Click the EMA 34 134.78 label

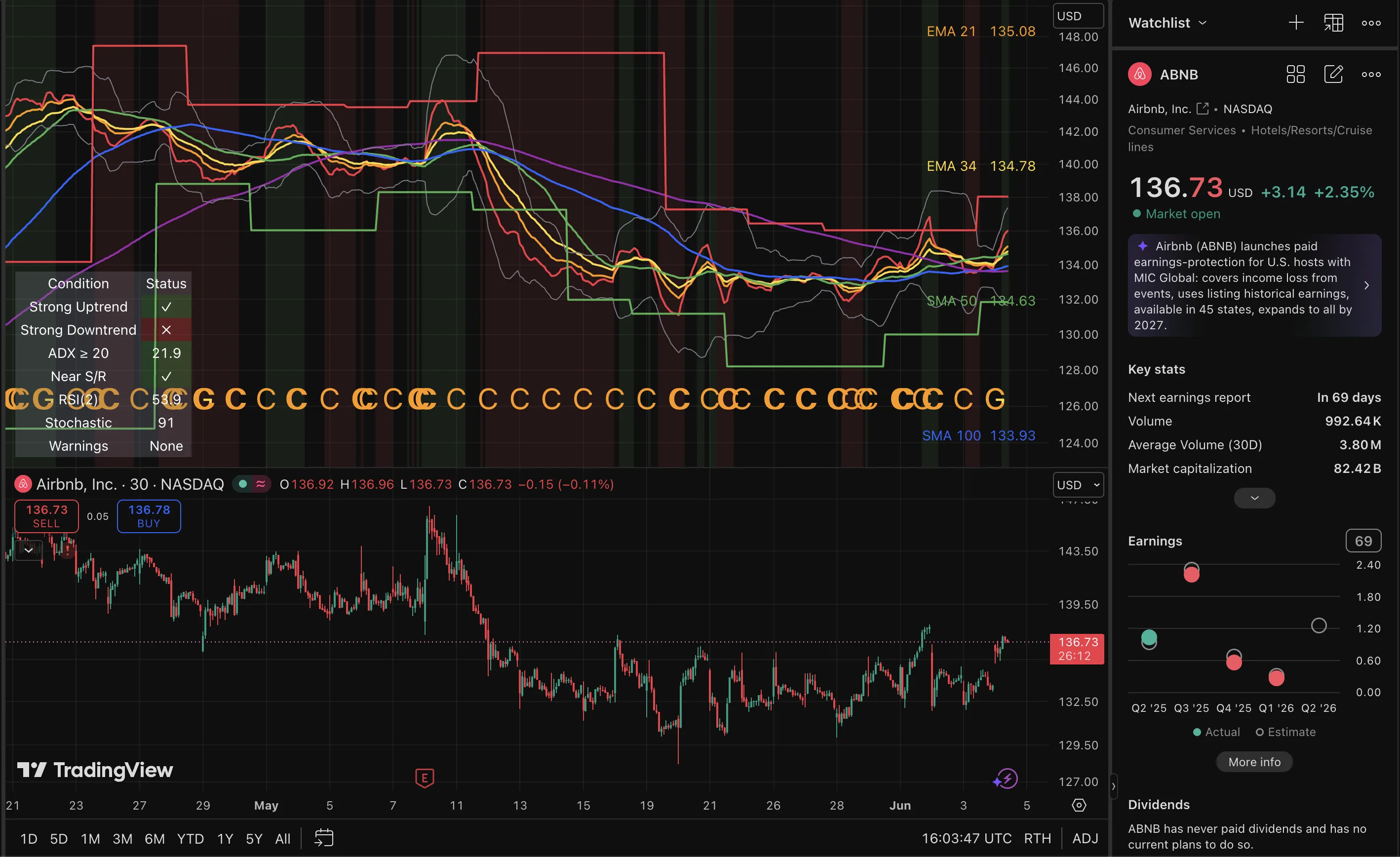[x=981, y=166]
